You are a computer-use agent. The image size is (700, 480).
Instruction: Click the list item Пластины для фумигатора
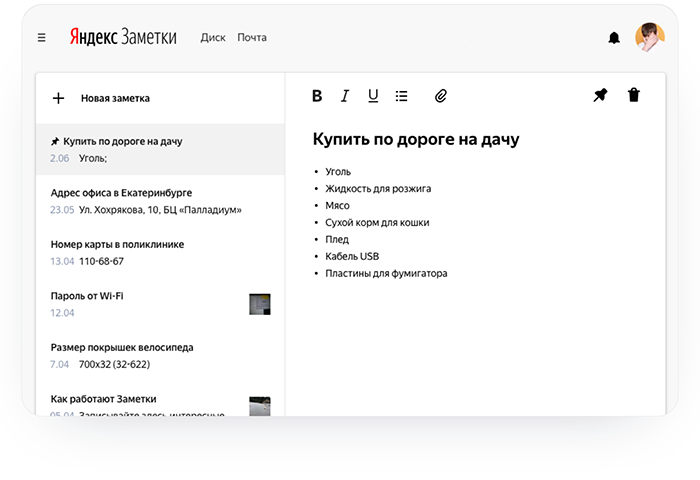pyautogui.click(x=386, y=273)
